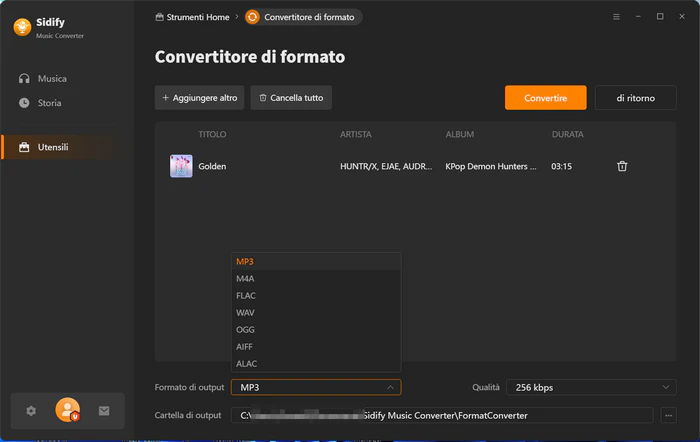Click the trash icon on Cancella tutto
The width and height of the screenshot is (700, 442).
tap(263, 97)
